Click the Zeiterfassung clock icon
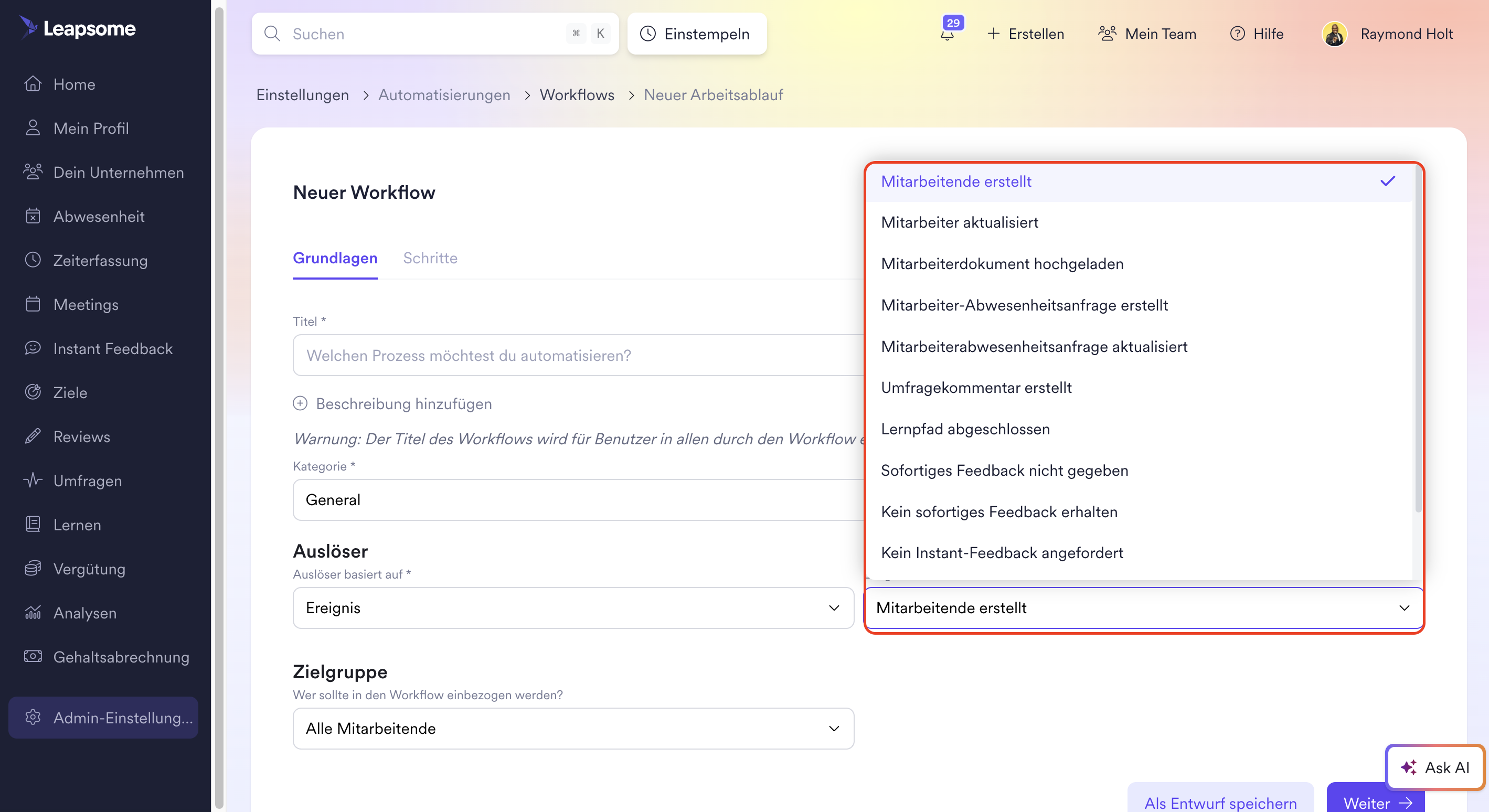1489x812 pixels. (33, 260)
